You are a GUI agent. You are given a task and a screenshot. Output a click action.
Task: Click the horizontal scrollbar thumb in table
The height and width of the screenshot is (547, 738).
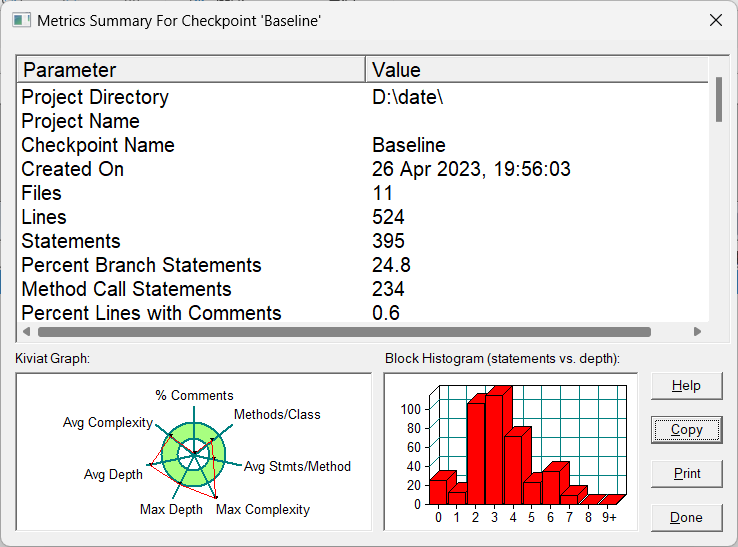(x=344, y=332)
